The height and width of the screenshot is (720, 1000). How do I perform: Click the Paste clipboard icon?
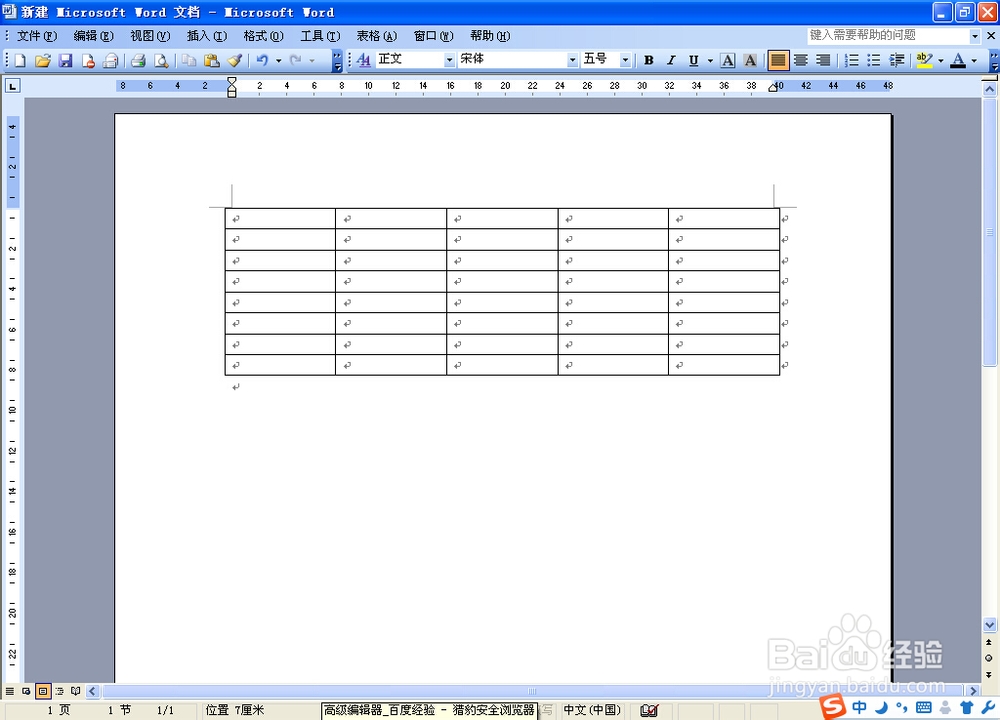(212, 61)
